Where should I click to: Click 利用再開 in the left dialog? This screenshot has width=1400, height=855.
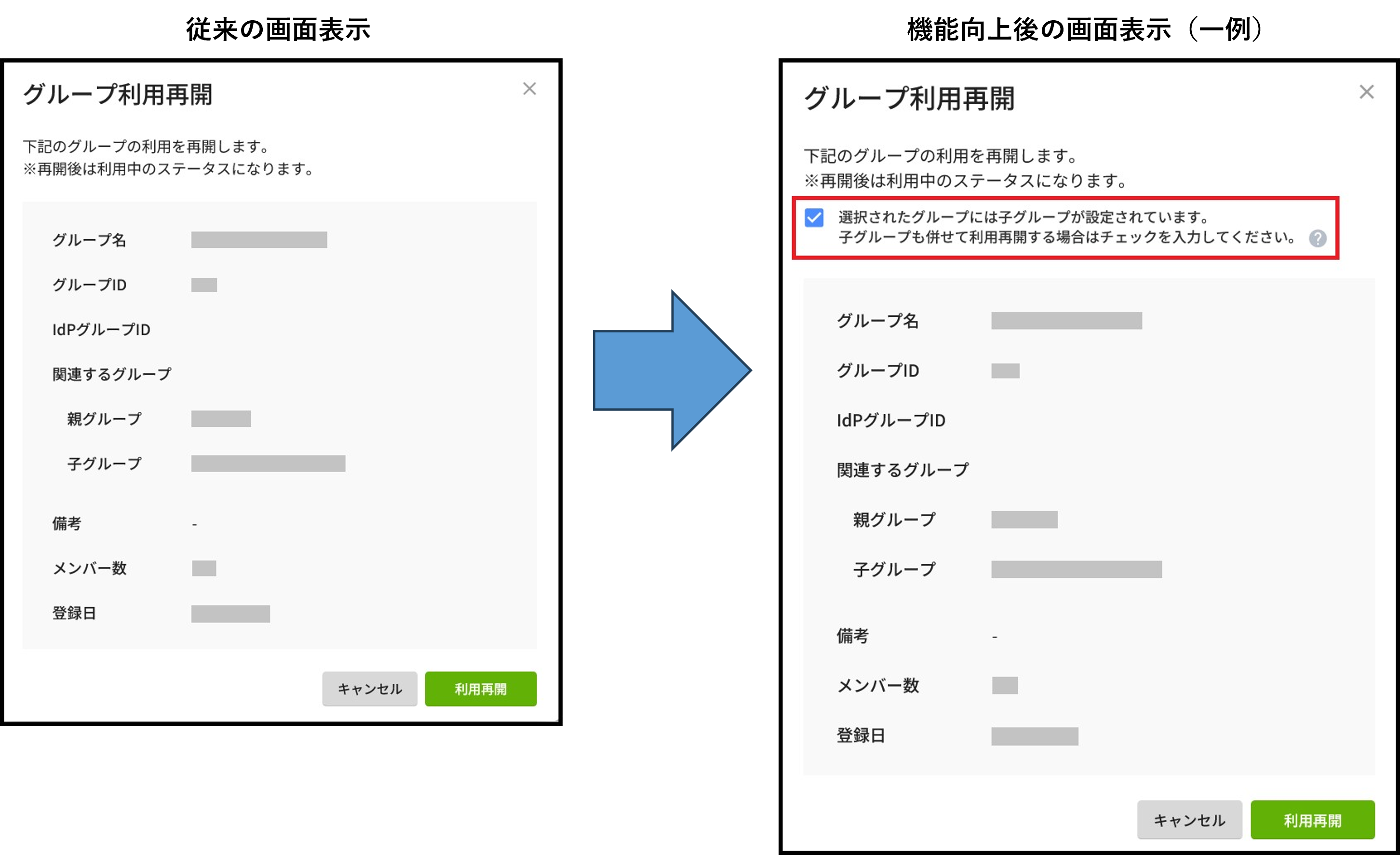point(480,689)
